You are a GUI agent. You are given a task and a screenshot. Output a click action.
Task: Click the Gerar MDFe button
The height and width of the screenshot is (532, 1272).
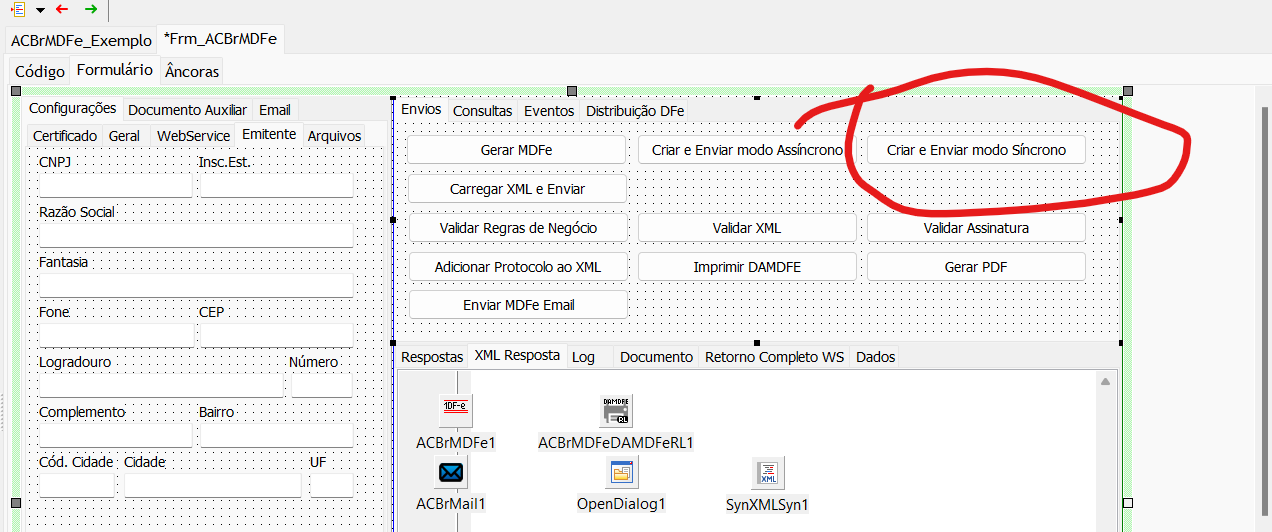517,150
